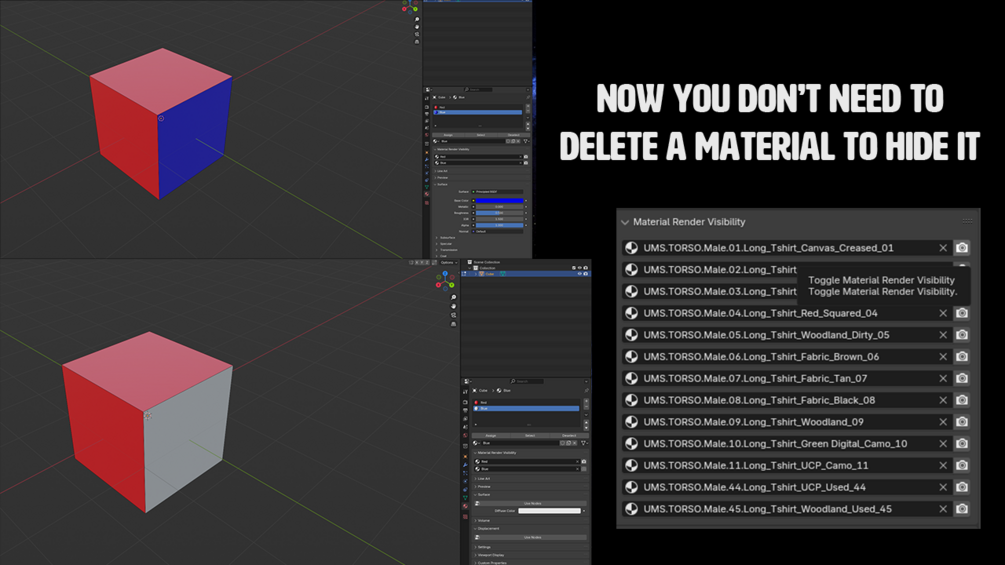The image size is (1005, 565).
Task: Toggle render visibility camera for Woodland_Dirty_05
Action: [x=961, y=335]
